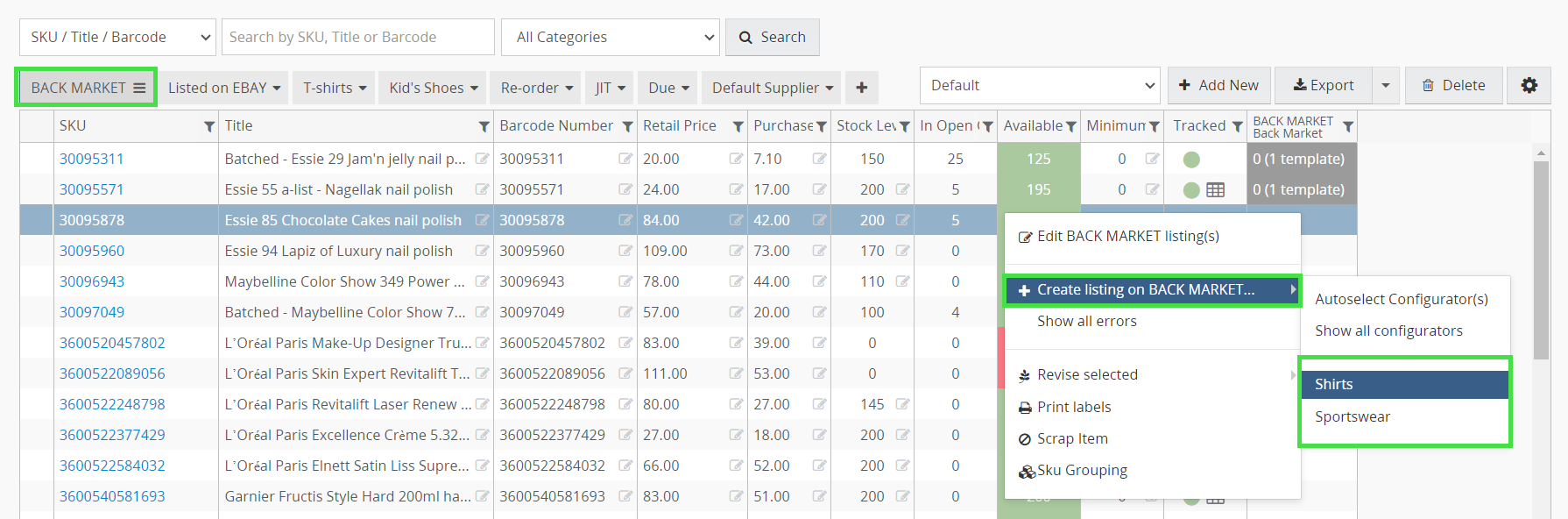Image resolution: width=1568 pixels, height=519 pixels.
Task: Click the Search button
Action: pos(773,37)
